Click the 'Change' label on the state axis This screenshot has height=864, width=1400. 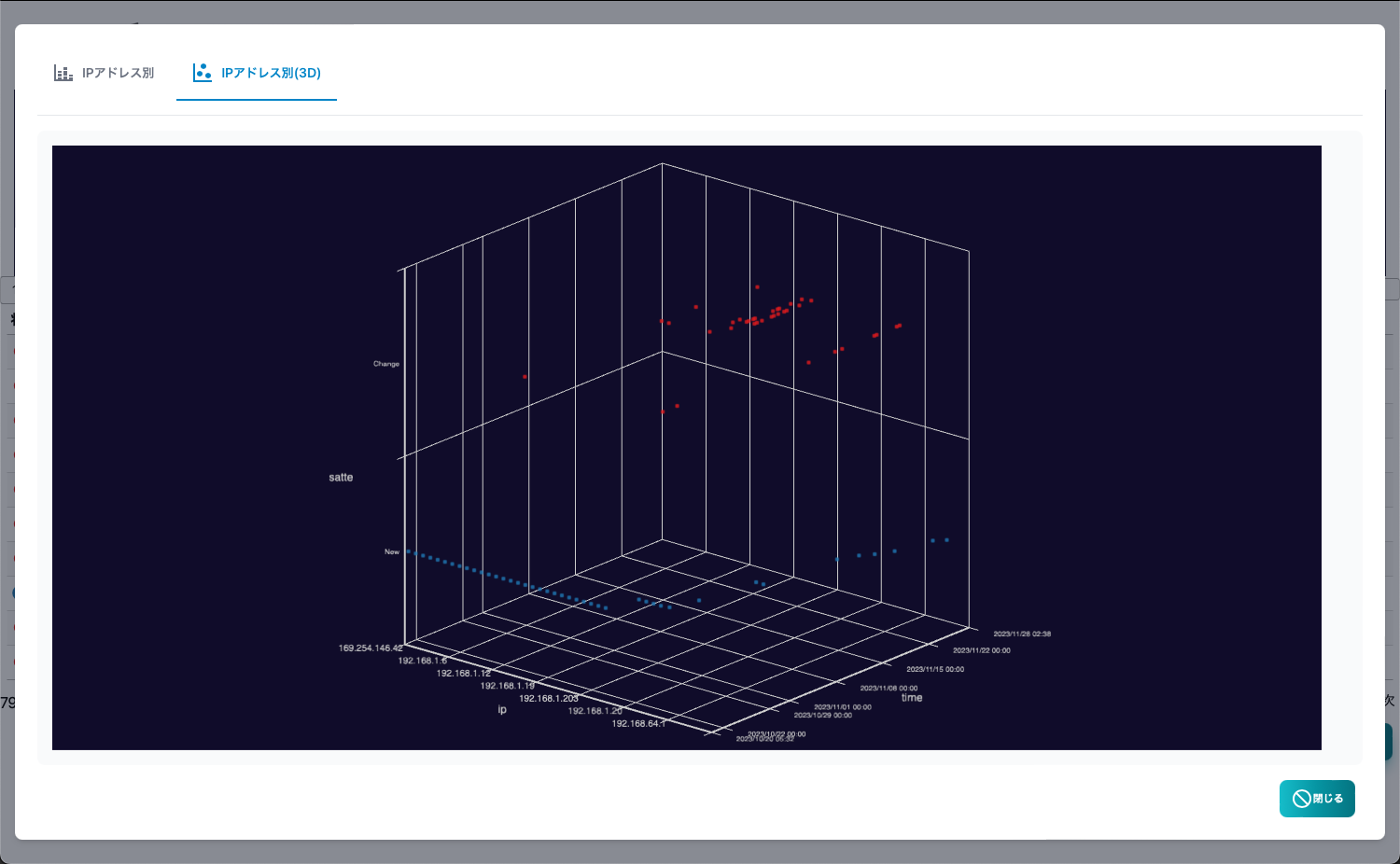(x=386, y=364)
